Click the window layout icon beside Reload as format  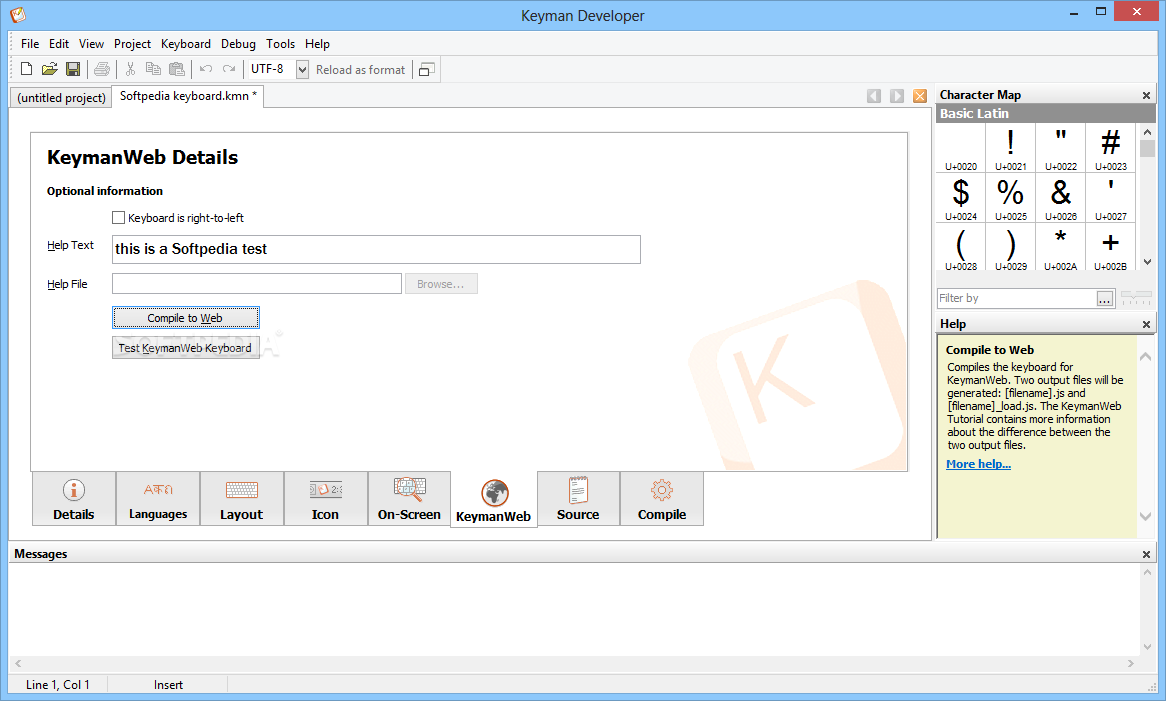427,69
